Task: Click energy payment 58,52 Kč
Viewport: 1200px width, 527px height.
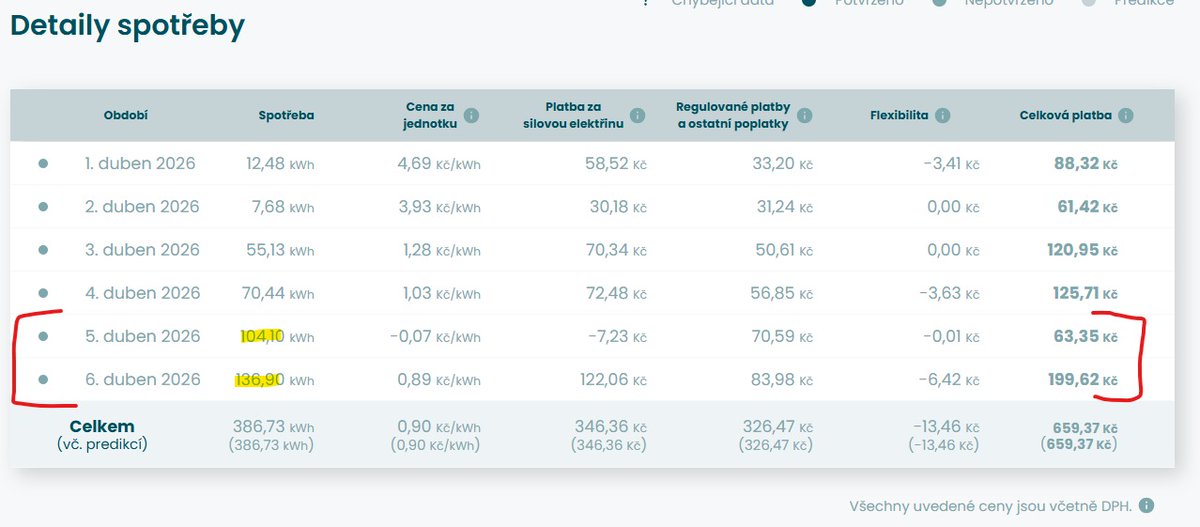Action: click(616, 163)
